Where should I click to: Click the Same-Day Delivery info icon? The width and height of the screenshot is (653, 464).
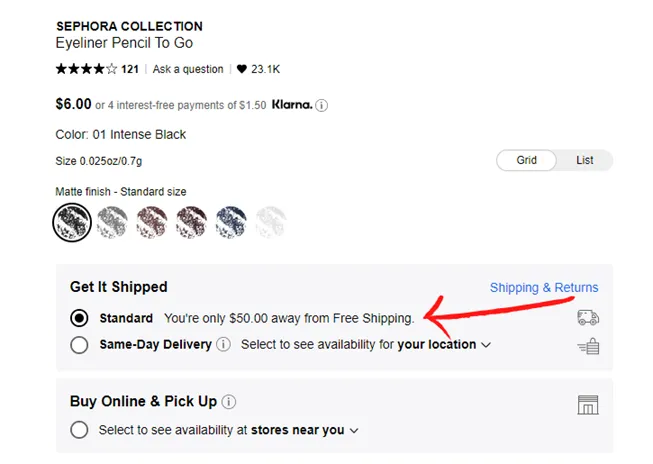(223, 345)
